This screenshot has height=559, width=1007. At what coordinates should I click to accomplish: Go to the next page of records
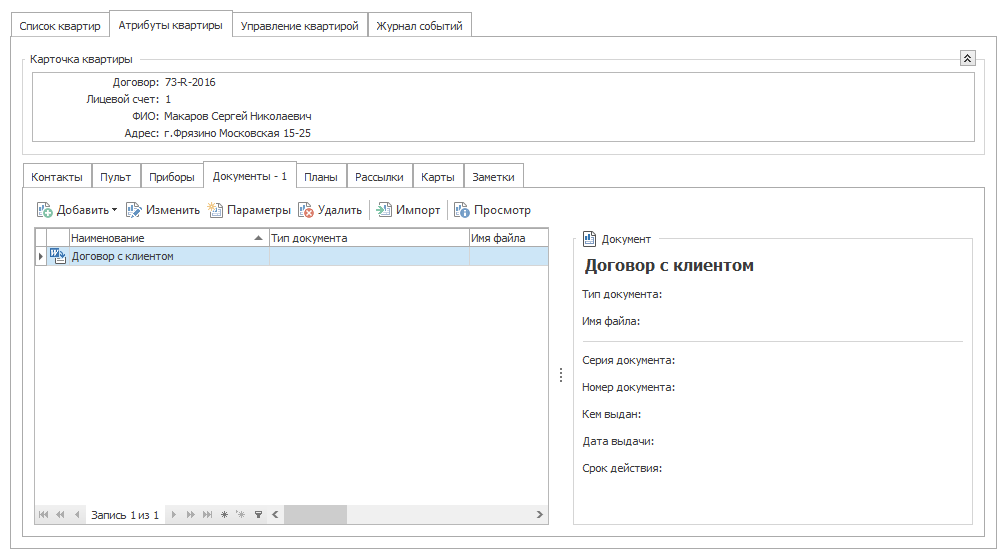[191, 515]
